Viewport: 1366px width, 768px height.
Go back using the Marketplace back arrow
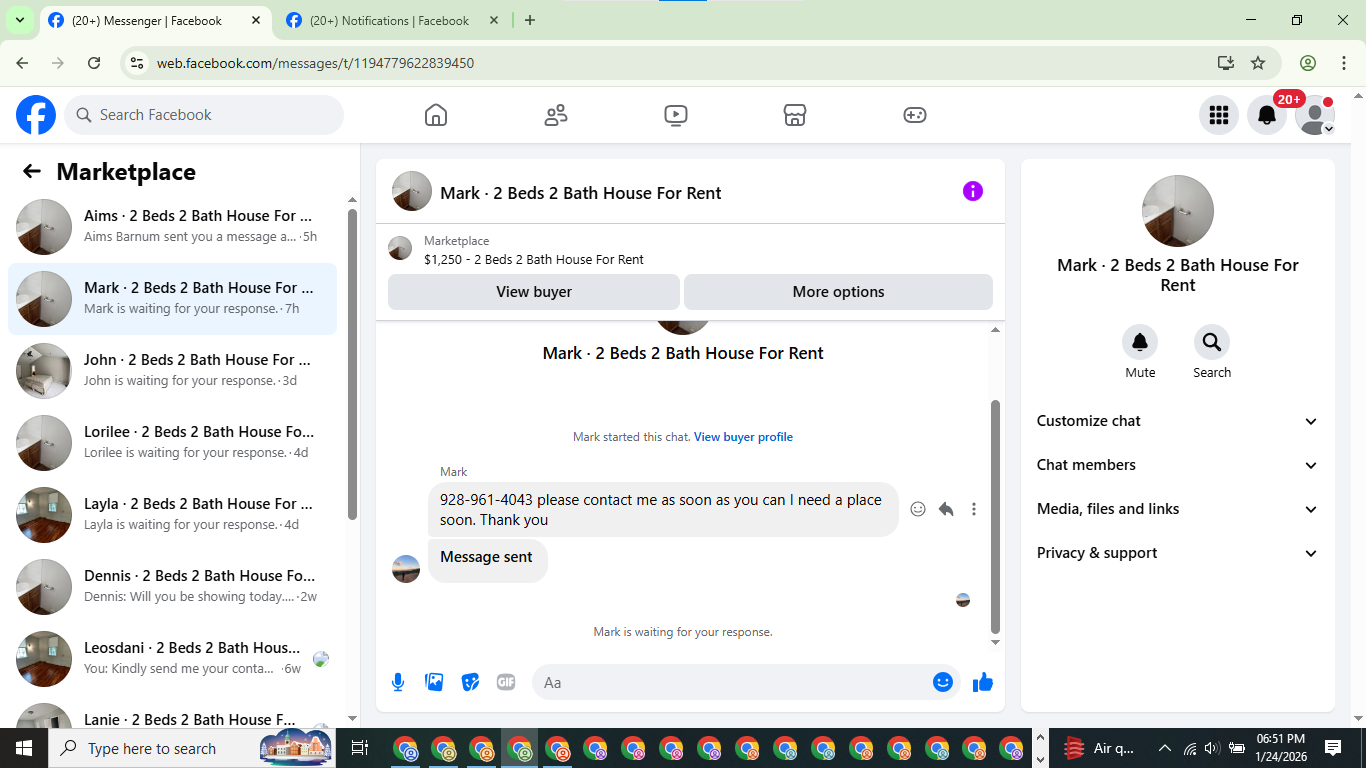tap(32, 171)
